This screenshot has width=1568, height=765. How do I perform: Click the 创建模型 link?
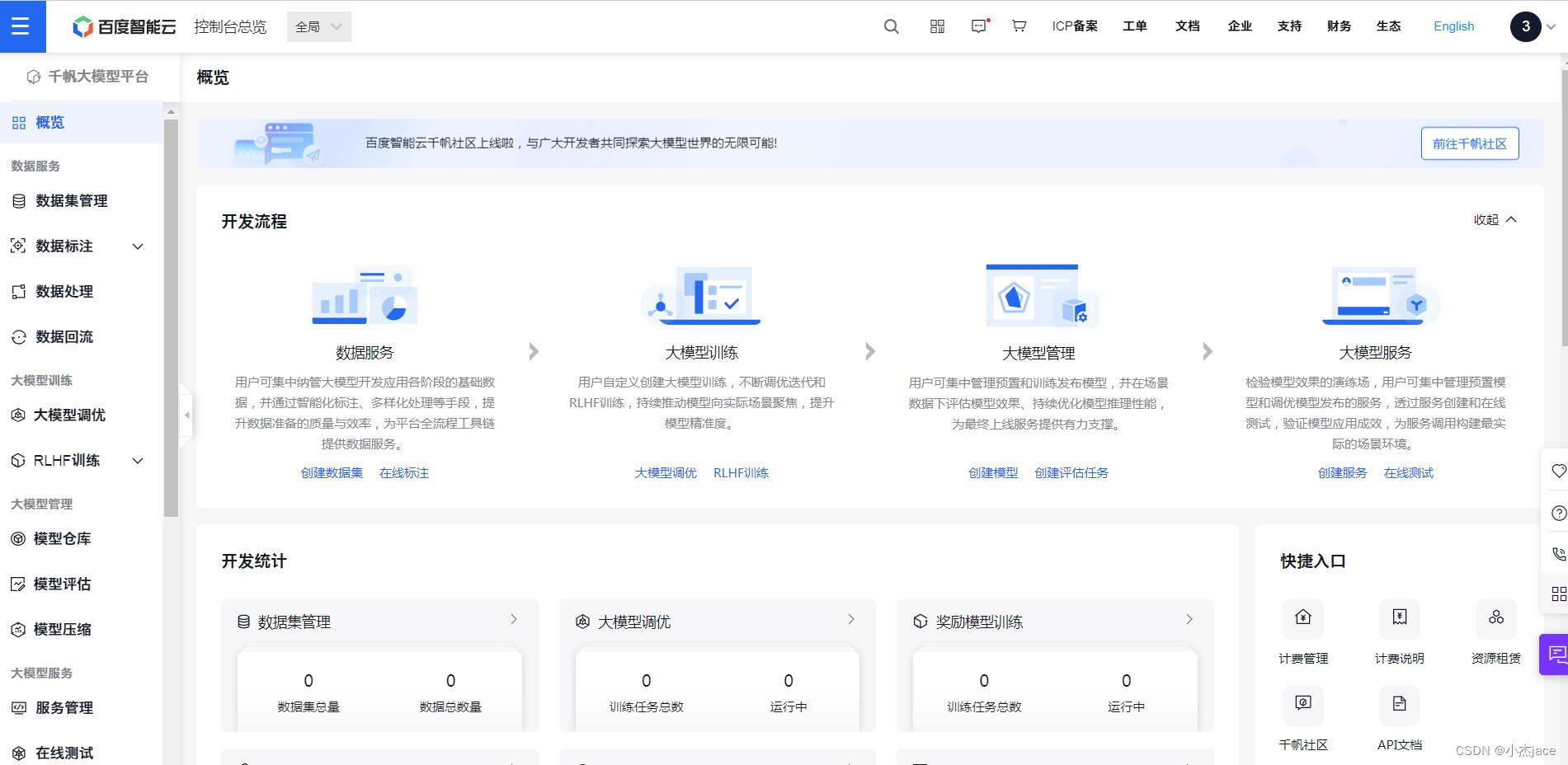point(993,473)
